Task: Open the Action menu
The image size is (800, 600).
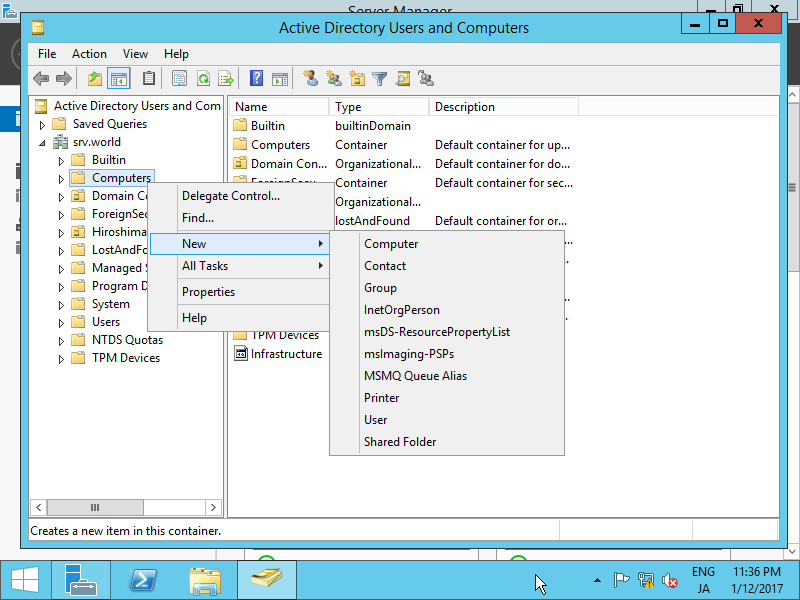Action: click(89, 54)
